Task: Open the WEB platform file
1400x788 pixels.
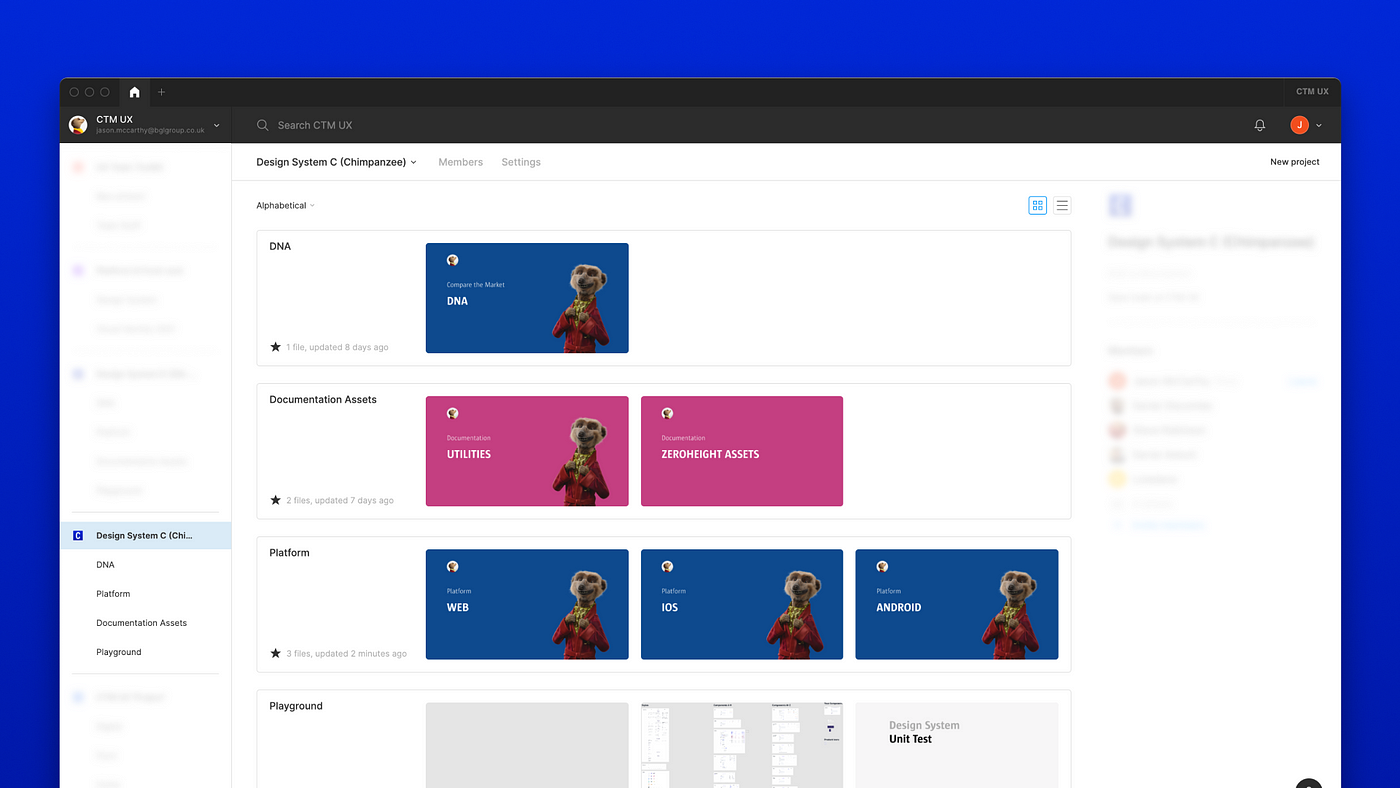Action: [527, 604]
